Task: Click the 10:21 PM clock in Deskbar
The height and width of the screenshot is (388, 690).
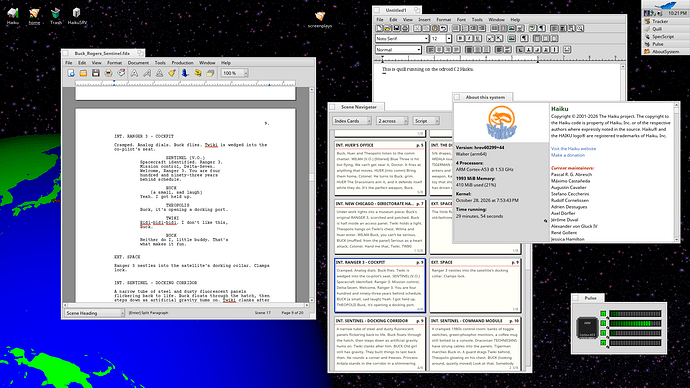Action: pos(677,13)
